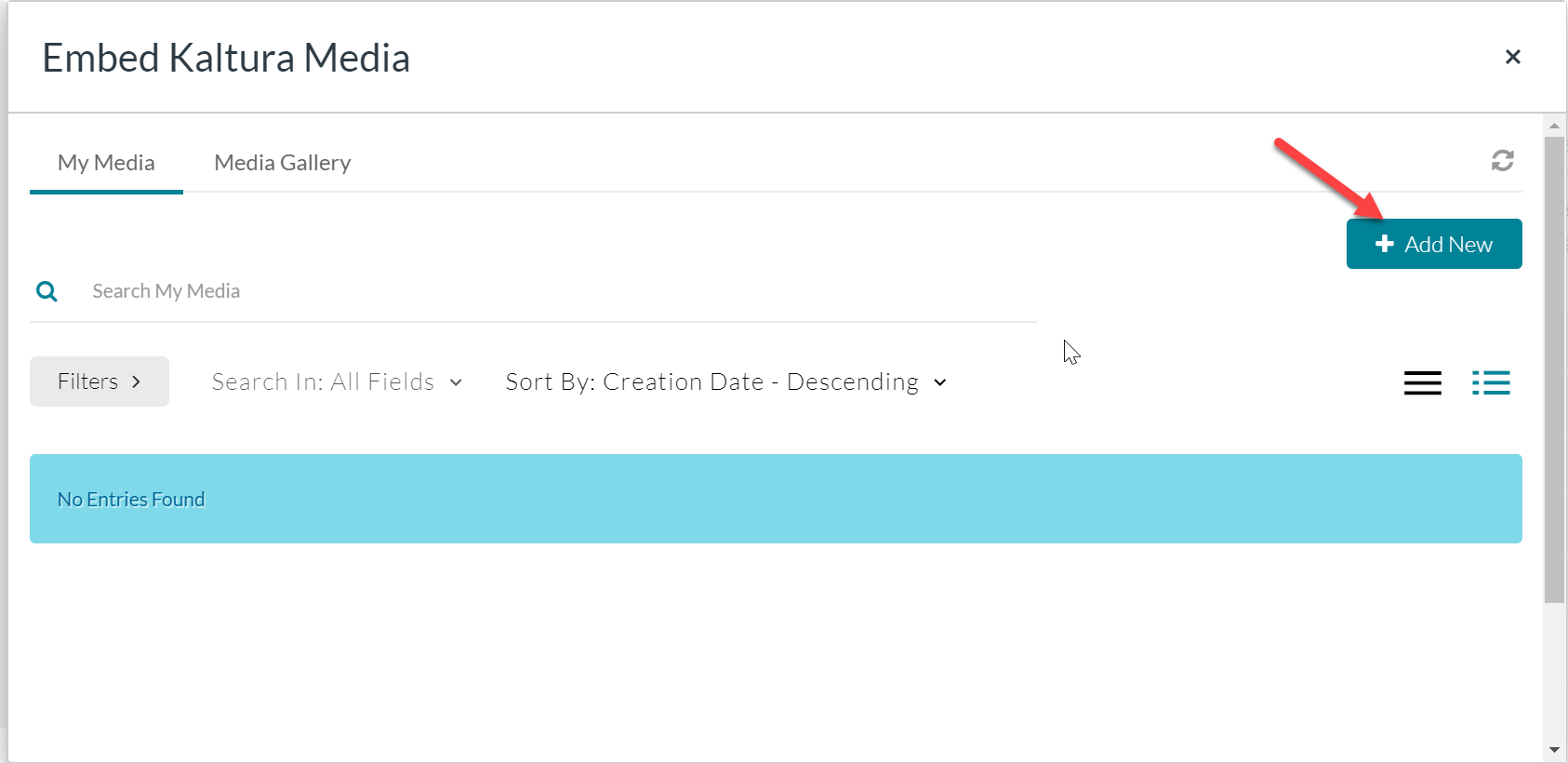The height and width of the screenshot is (763, 1568).
Task: Click the No Entries Found message
Action: (x=131, y=500)
